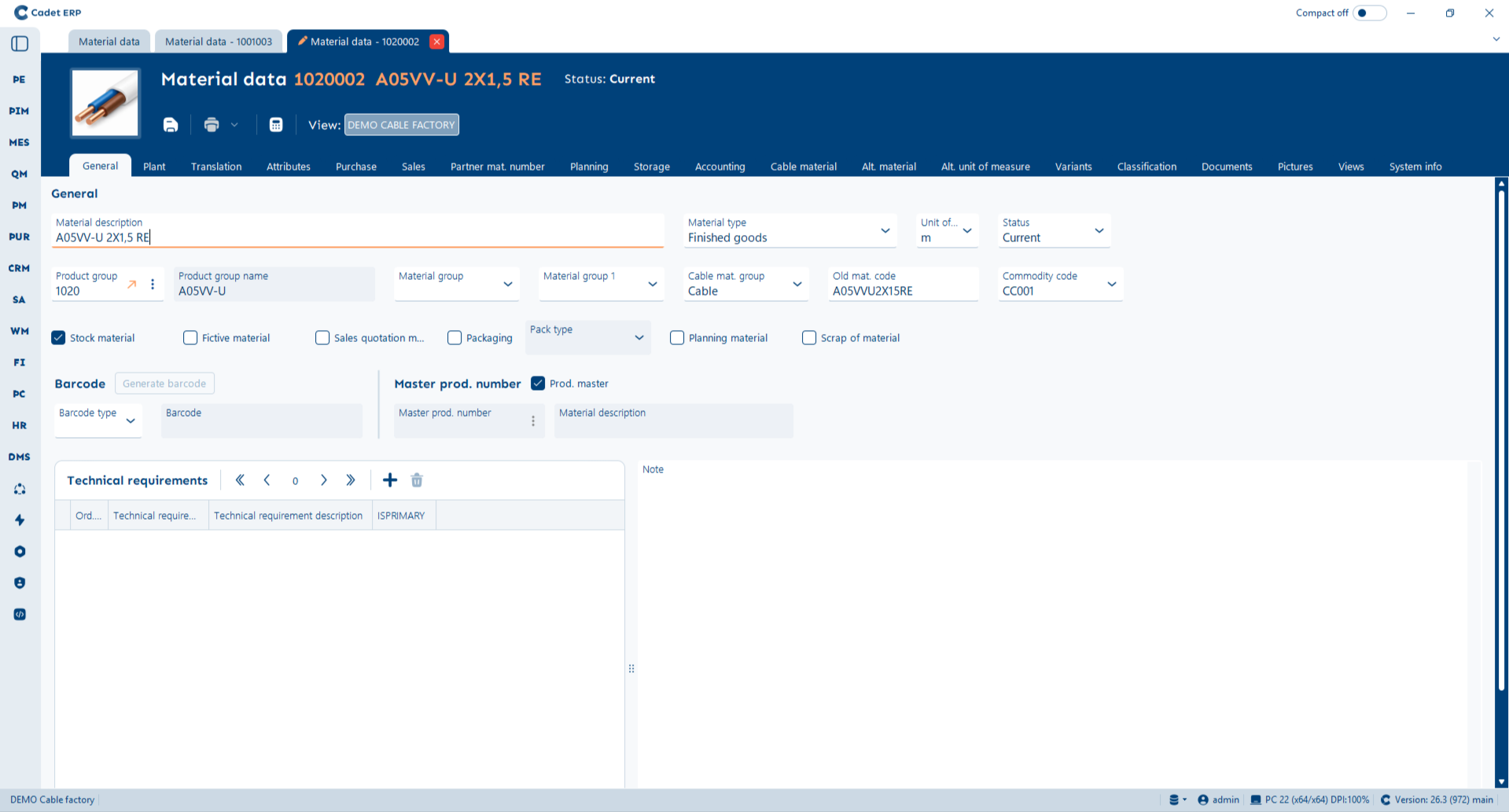
Task: Open the Commodity code dropdown
Action: pyautogui.click(x=1111, y=285)
